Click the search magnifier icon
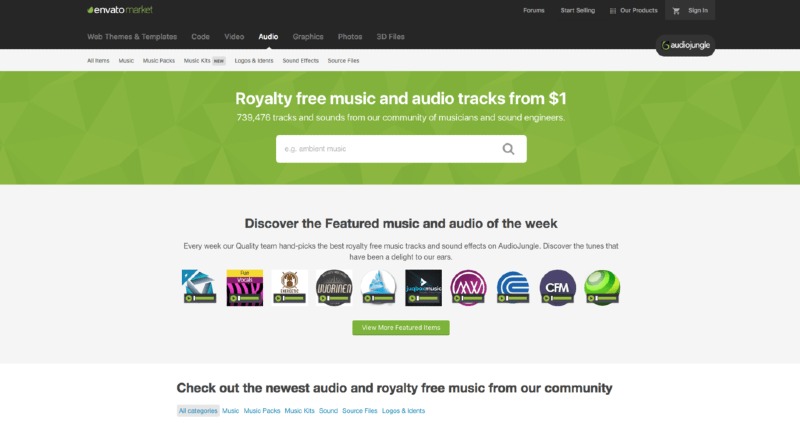The image size is (800, 423). tap(508, 149)
